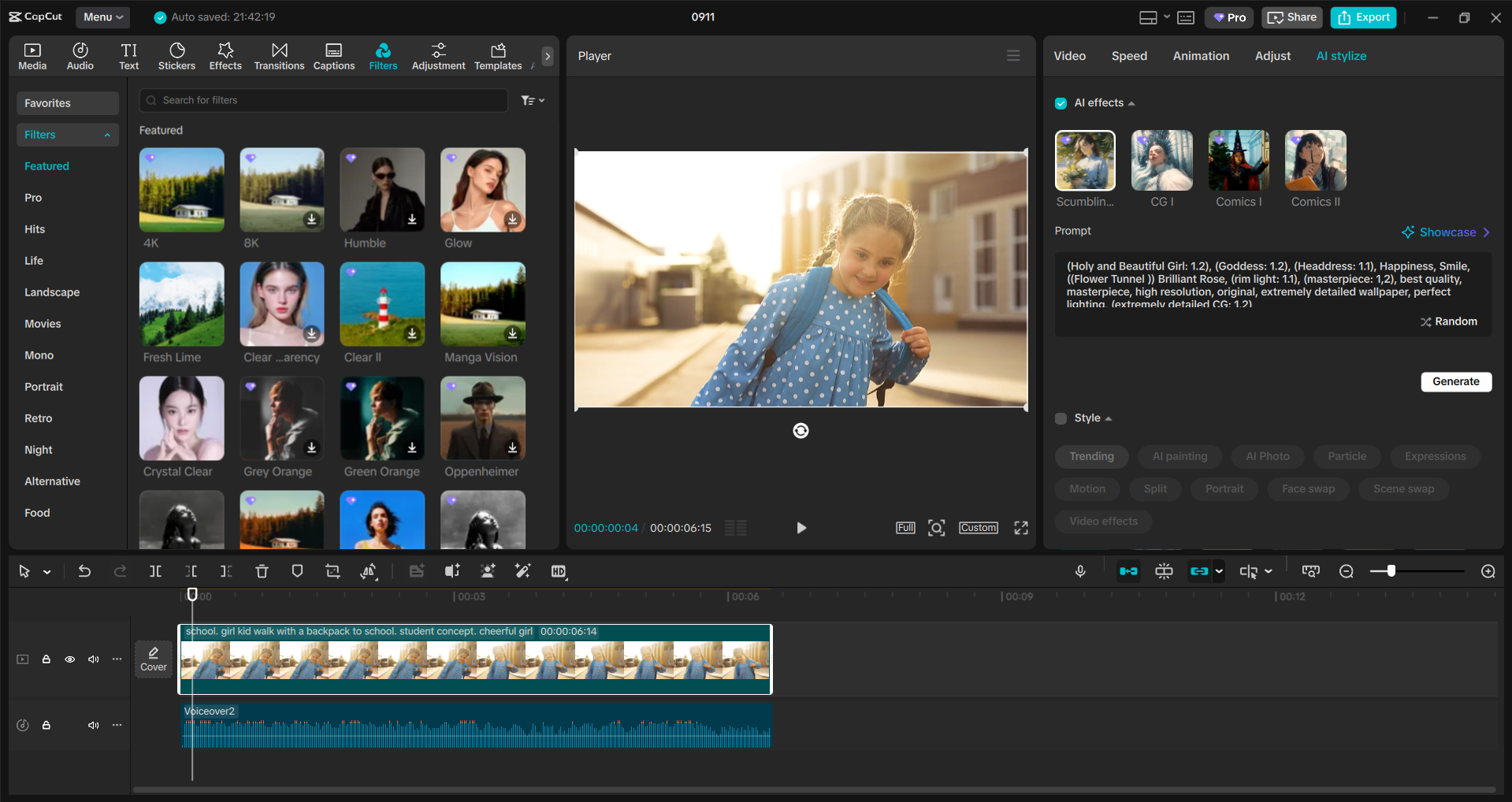Switch to the Speed tab

point(1128,55)
